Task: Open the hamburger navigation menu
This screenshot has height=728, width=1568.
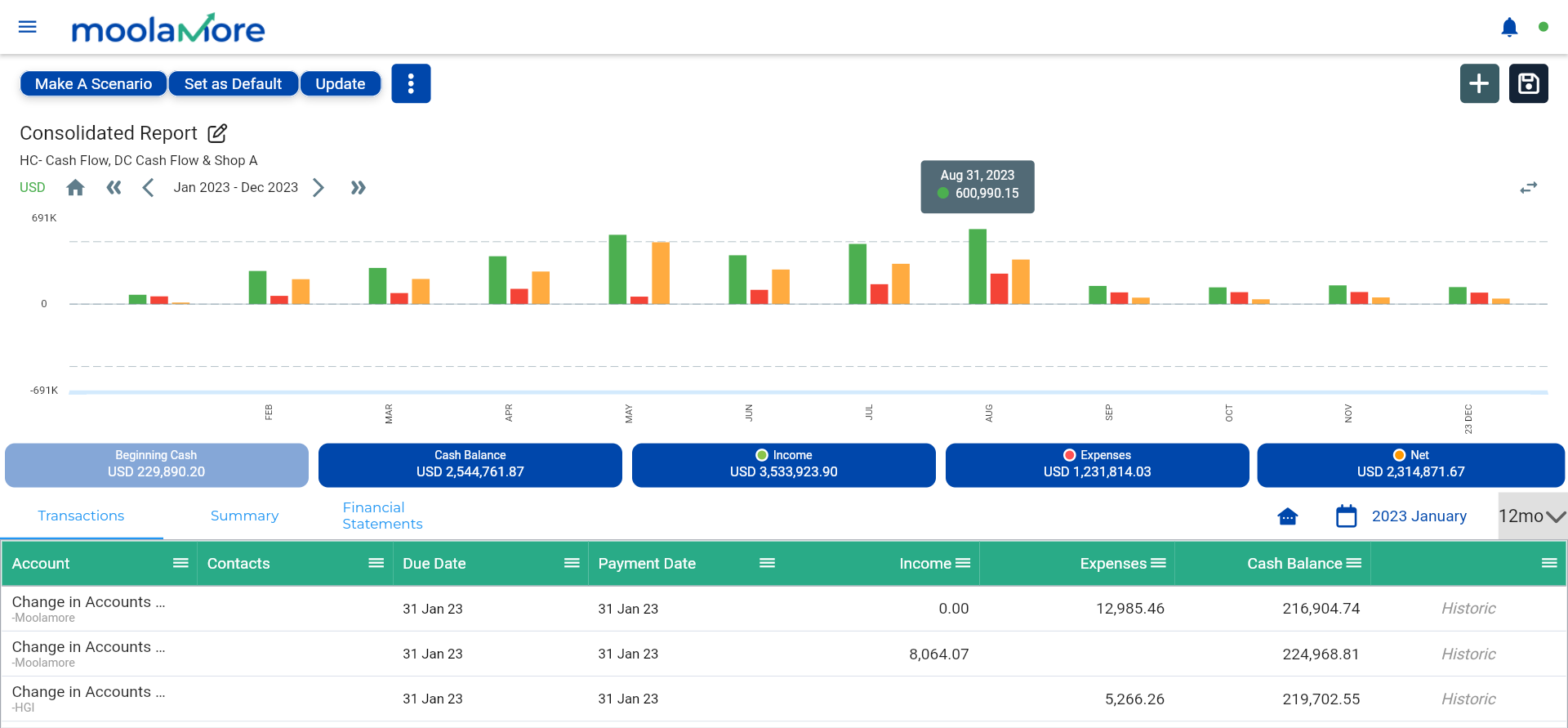Action: [x=28, y=27]
